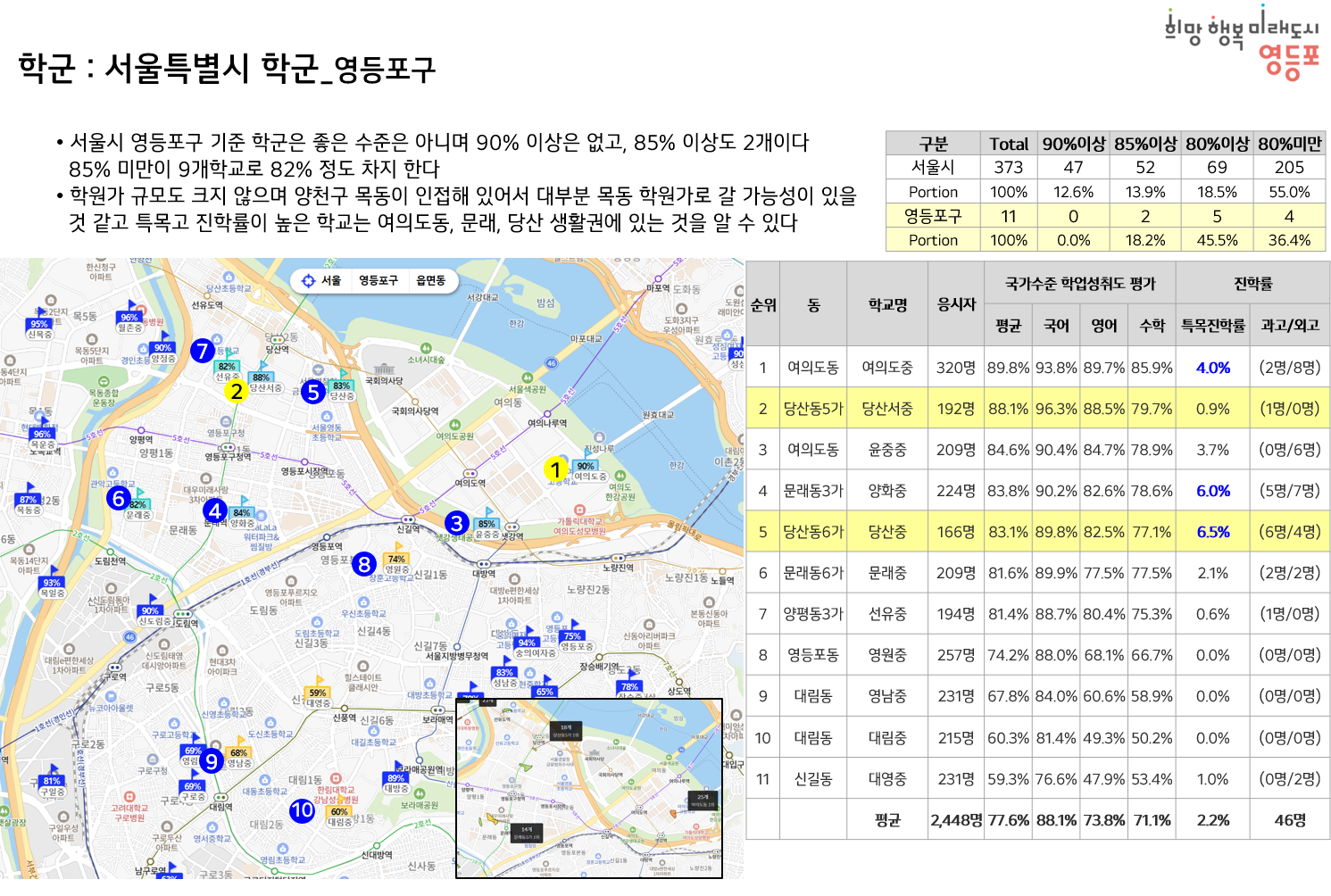This screenshot has height=896, width=1331.
Task: Toggle the blue number 7 map marker
Action: [x=204, y=350]
